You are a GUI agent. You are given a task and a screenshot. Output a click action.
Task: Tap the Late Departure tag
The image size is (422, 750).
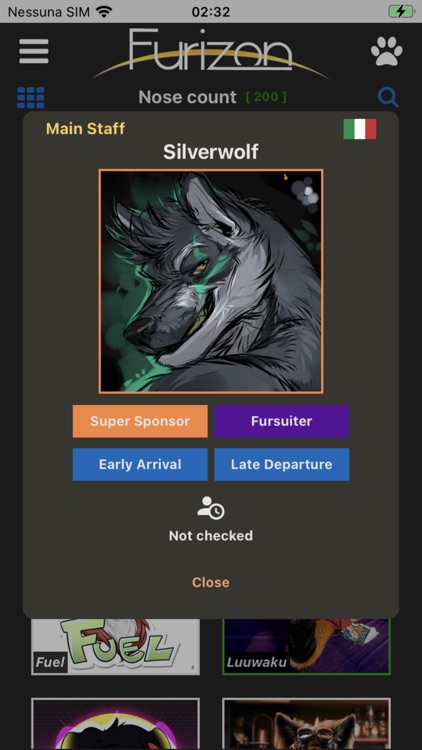pos(282,464)
